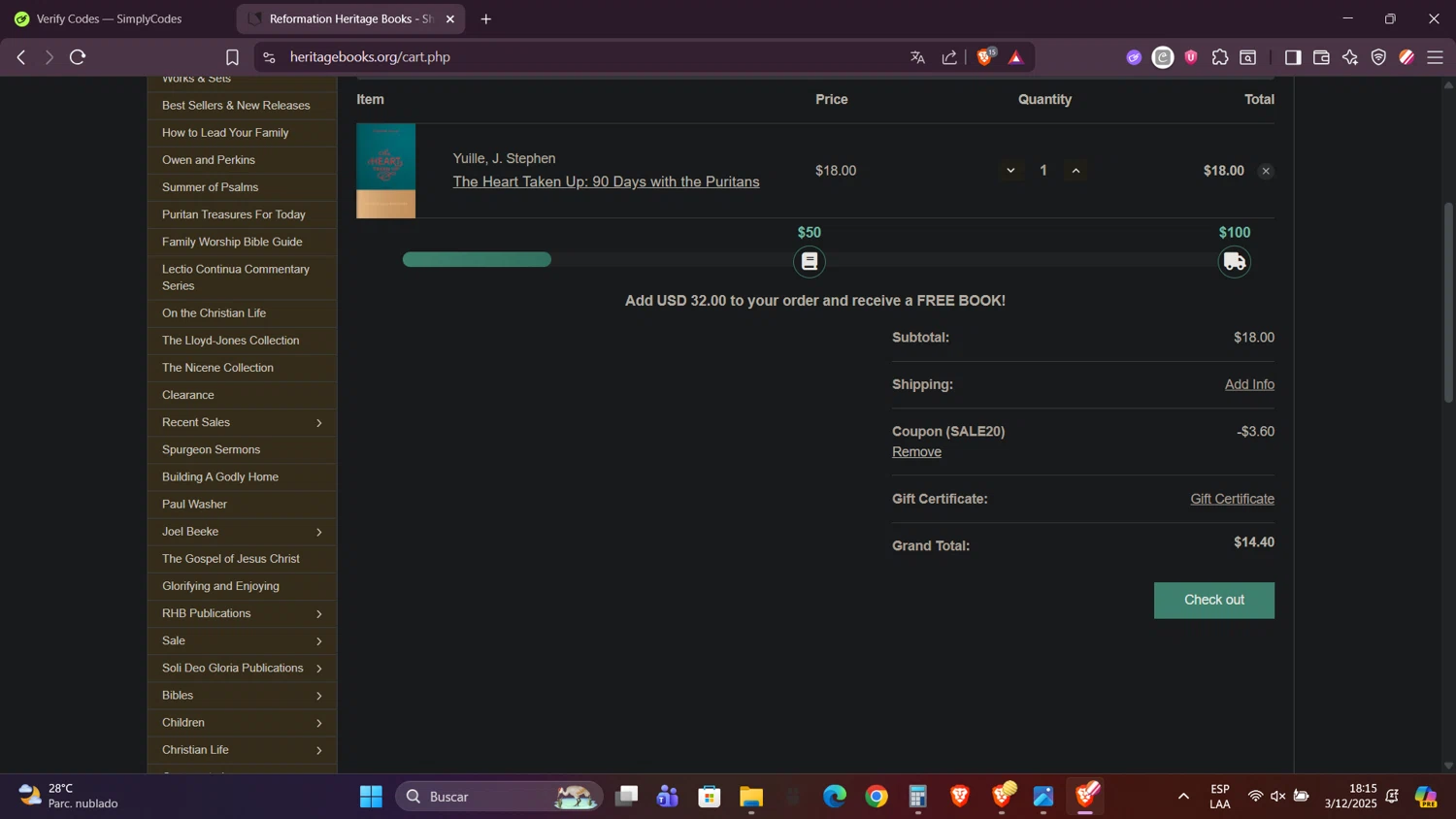Open The Lloyd-Jones Collection category
This screenshot has height=819, width=1456.
pyautogui.click(x=242, y=341)
